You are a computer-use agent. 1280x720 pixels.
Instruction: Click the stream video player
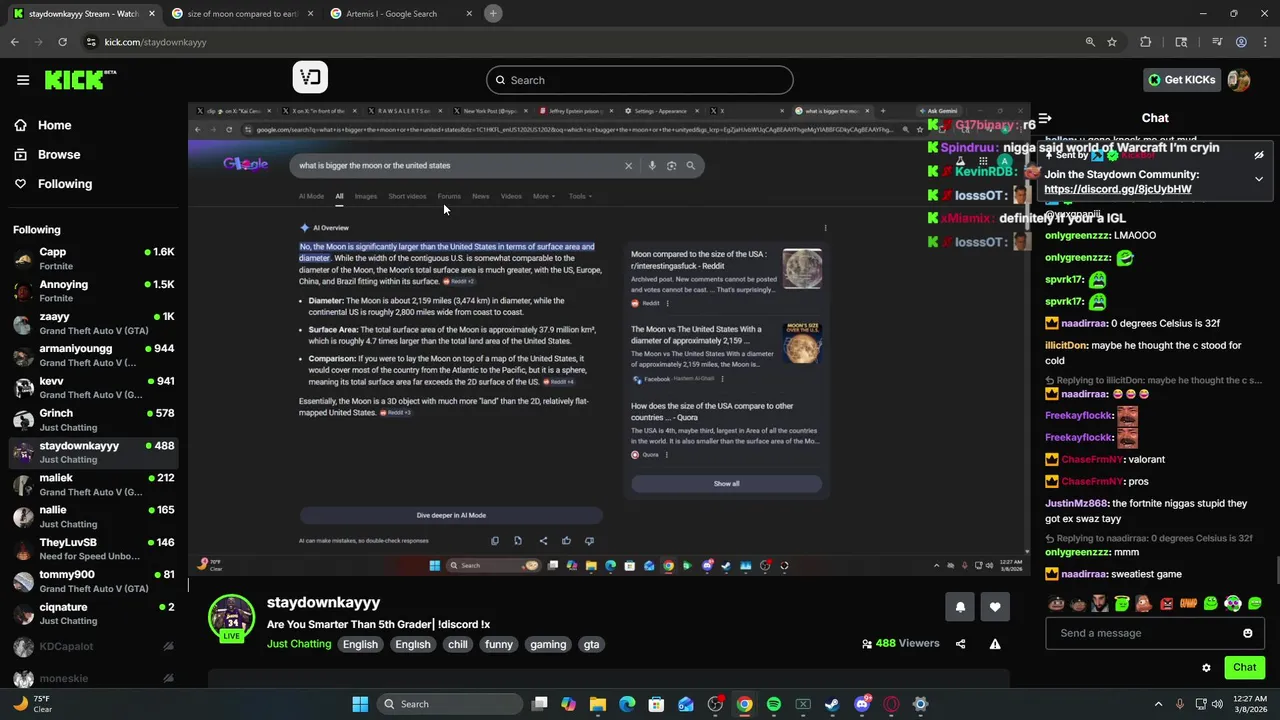click(x=609, y=338)
